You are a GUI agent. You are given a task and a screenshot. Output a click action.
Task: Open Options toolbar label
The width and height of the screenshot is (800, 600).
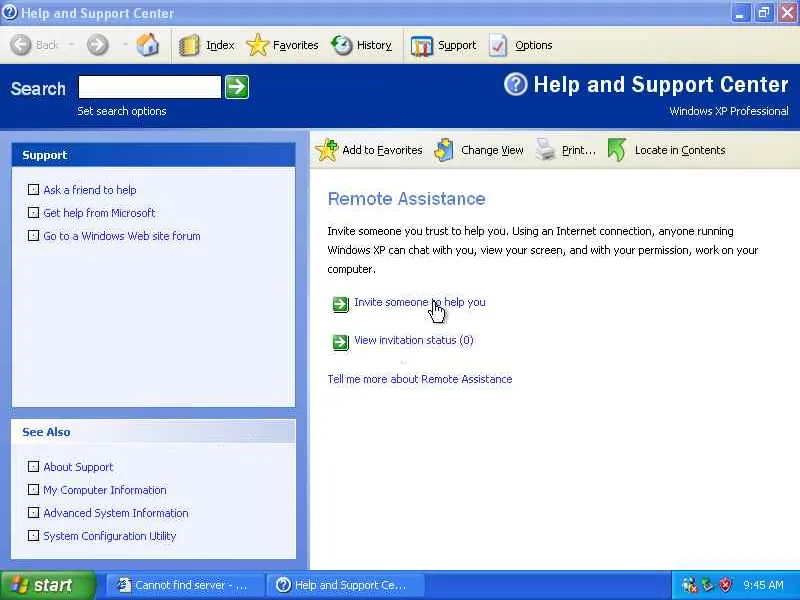pos(533,45)
